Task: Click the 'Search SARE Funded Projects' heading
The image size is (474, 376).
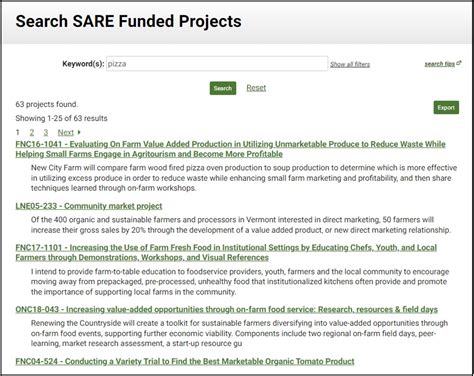Action: (128, 21)
